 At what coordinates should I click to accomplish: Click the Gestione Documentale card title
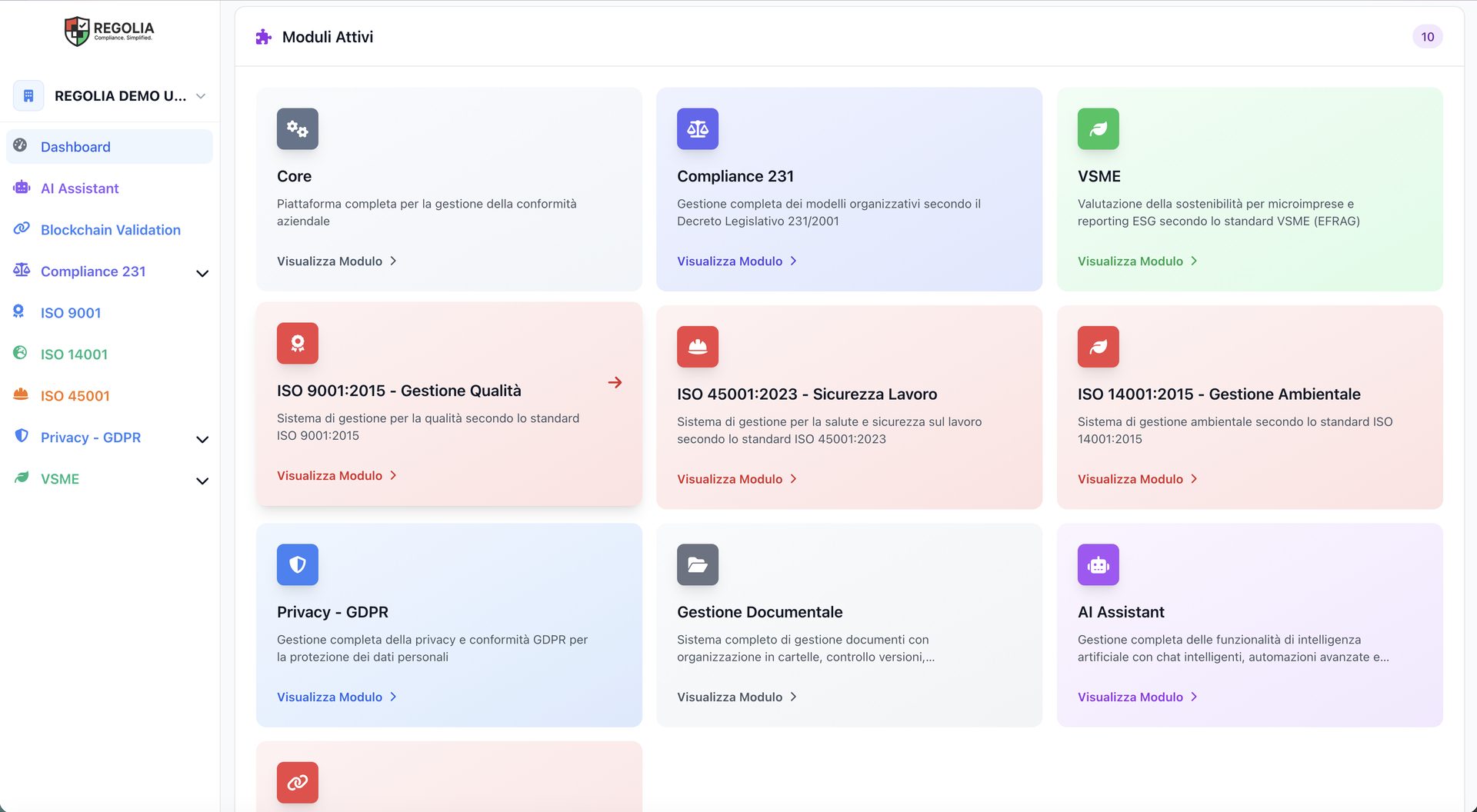[x=760, y=612]
